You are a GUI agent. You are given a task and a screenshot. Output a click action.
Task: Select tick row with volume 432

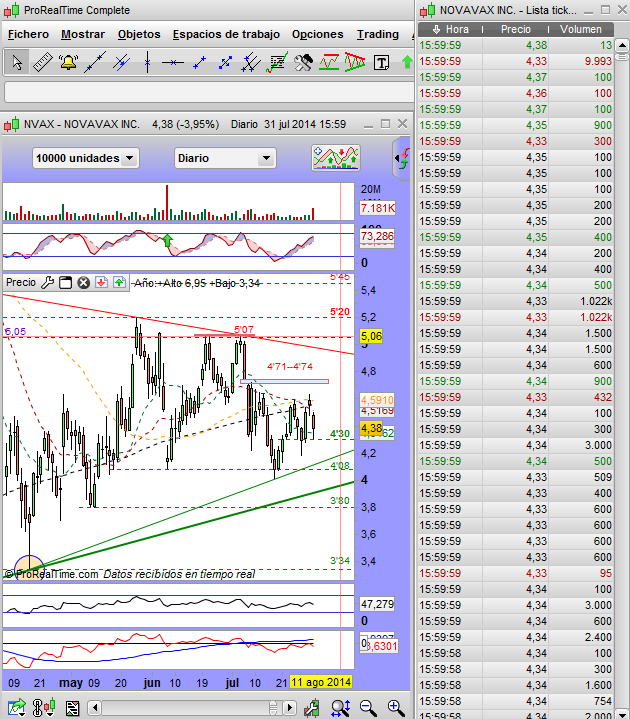point(516,397)
